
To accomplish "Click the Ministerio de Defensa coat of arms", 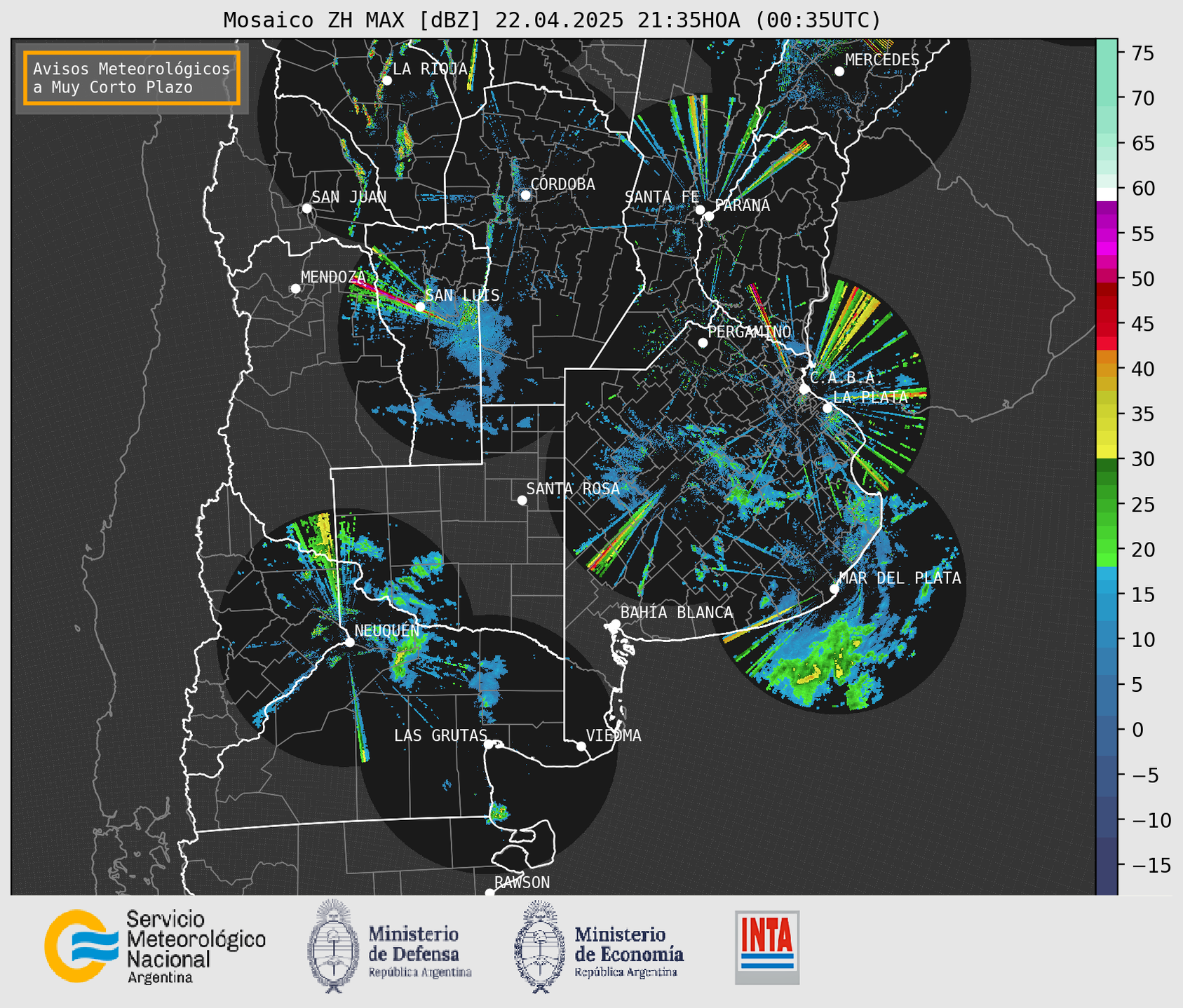I will (x=332, y=946).
